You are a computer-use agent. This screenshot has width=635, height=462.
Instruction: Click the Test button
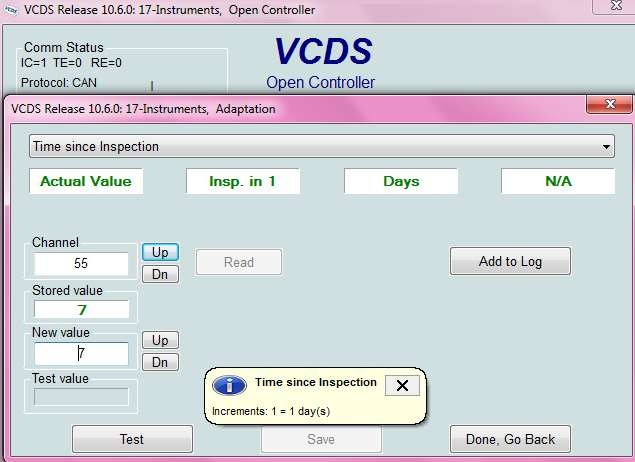click(x=132, y=439)
